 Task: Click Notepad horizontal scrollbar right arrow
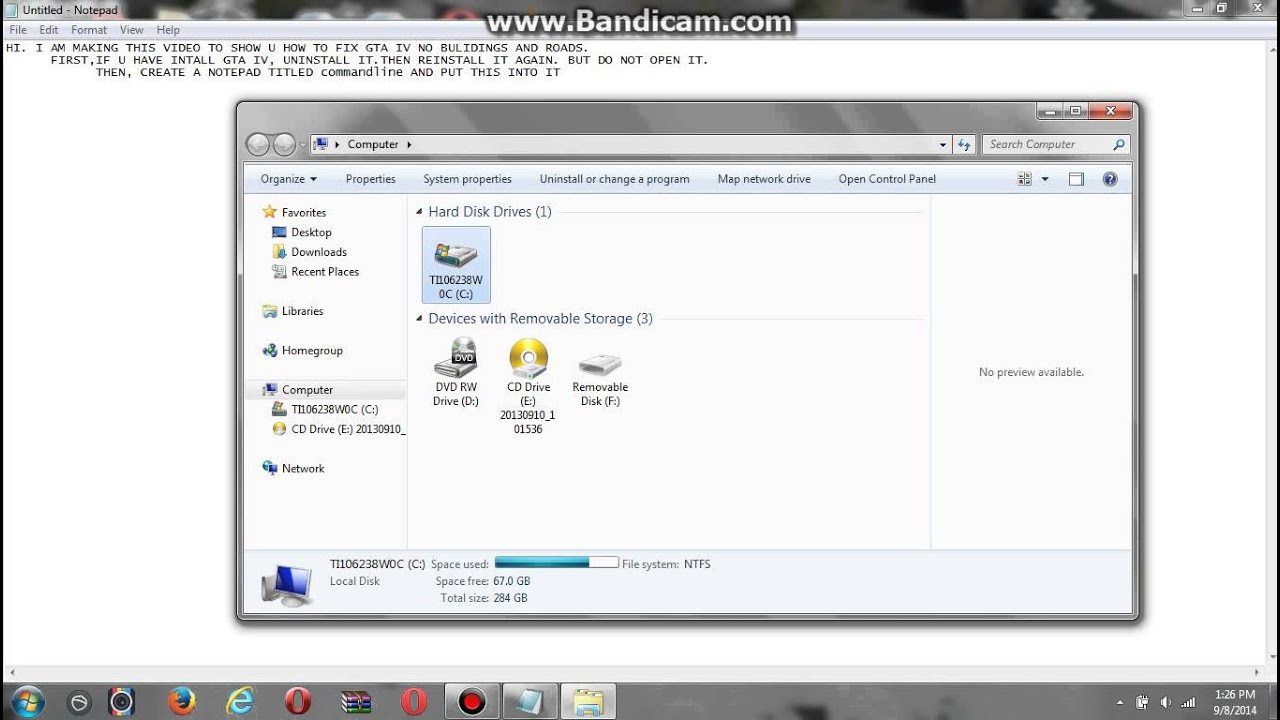click(x=1258, y=673)
